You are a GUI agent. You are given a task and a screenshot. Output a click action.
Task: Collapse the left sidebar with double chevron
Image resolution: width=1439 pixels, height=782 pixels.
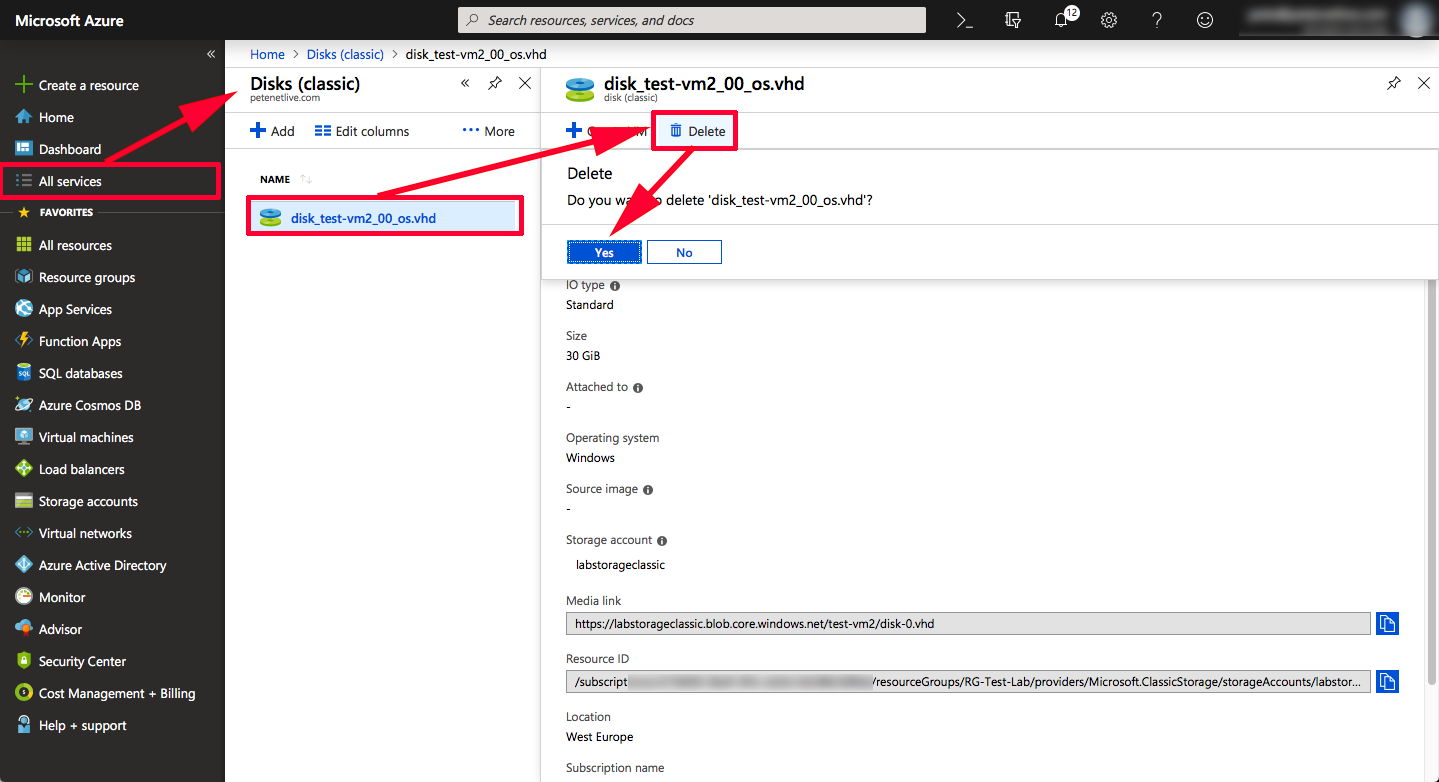click(x=211, y=54)
